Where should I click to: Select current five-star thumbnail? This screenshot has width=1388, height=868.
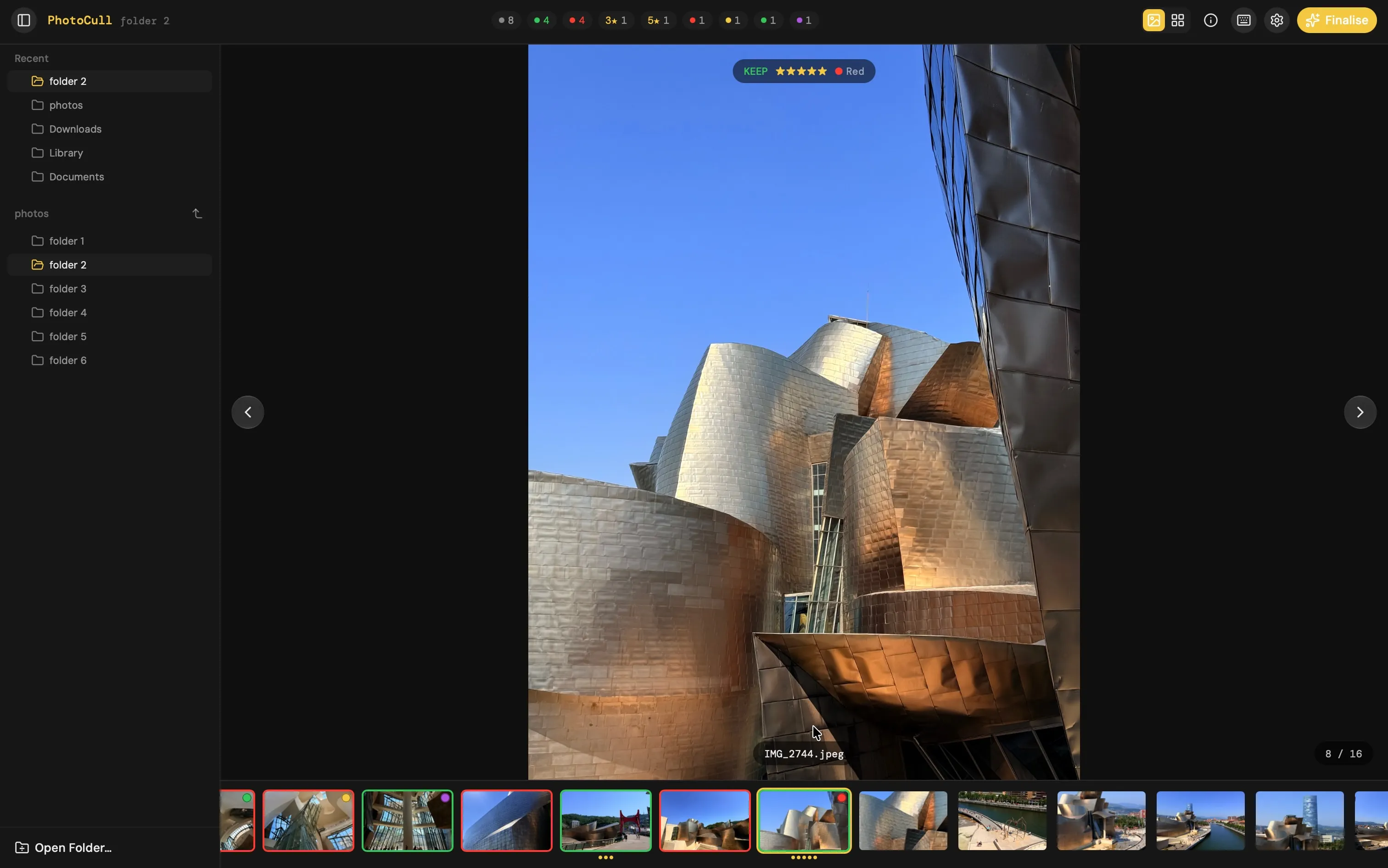click(804, 820)
